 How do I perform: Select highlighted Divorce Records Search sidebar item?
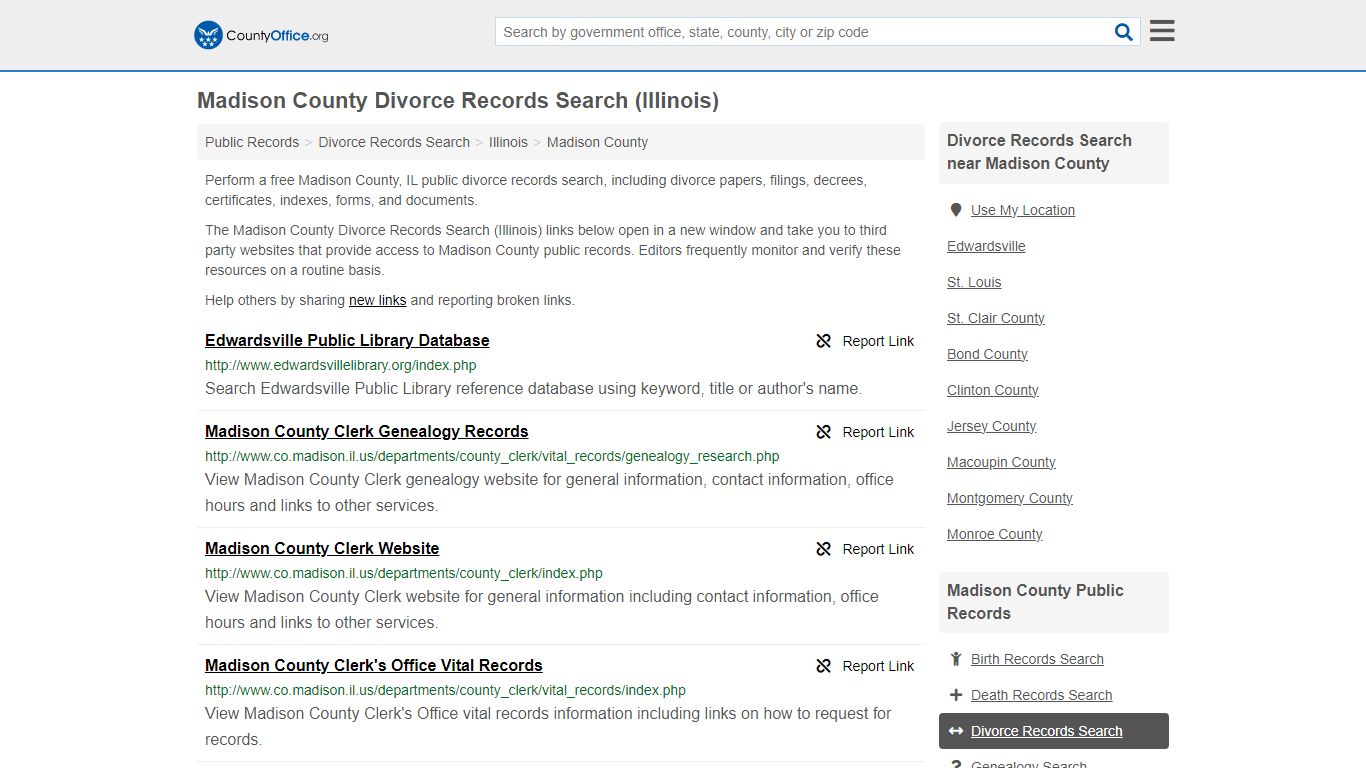1054,731
